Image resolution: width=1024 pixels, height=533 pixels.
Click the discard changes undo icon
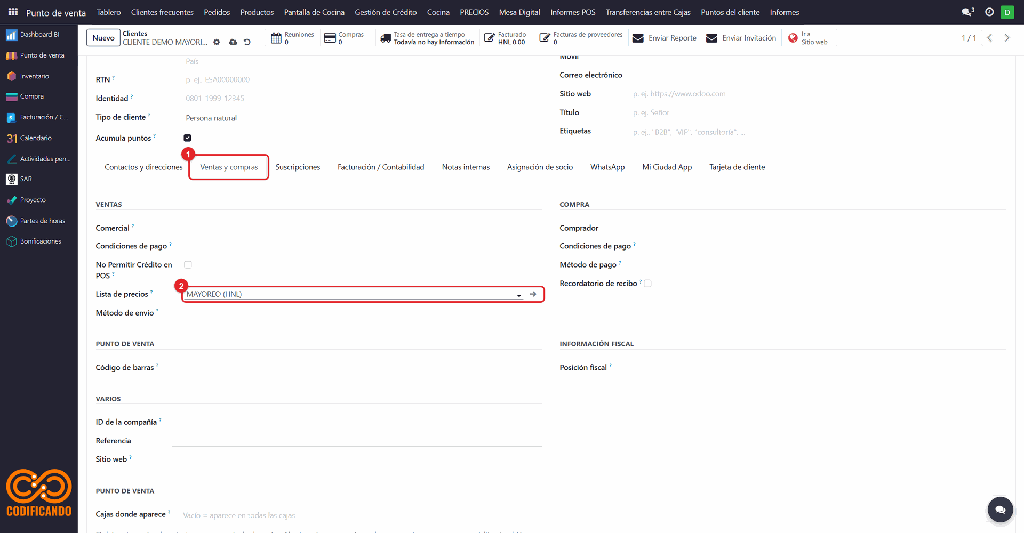[248, 42]
